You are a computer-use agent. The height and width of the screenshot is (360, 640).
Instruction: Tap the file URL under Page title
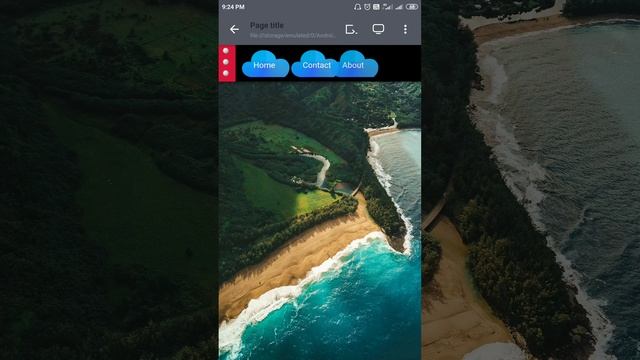point(292,36)
